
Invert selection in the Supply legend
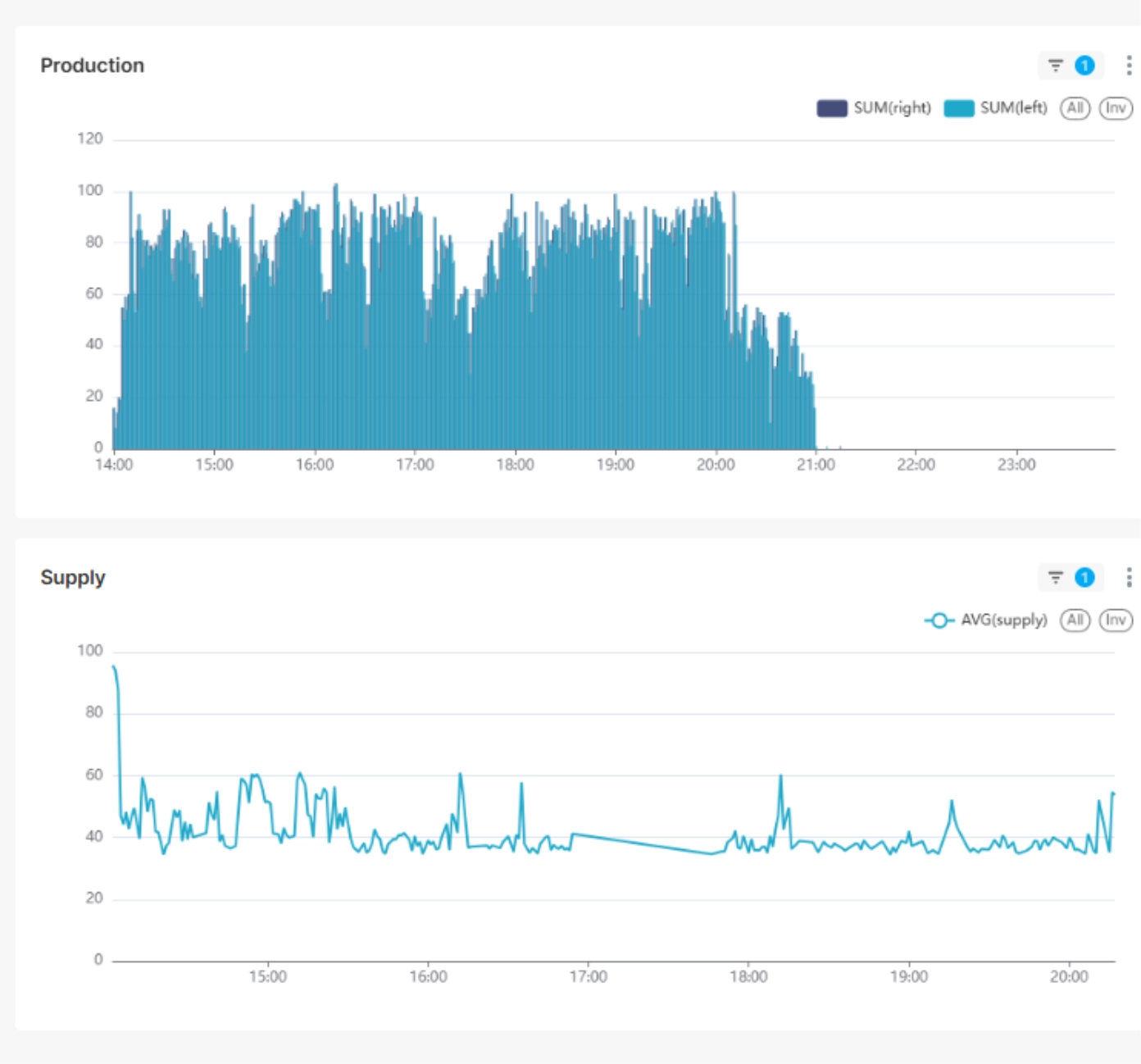(1115, 621)
